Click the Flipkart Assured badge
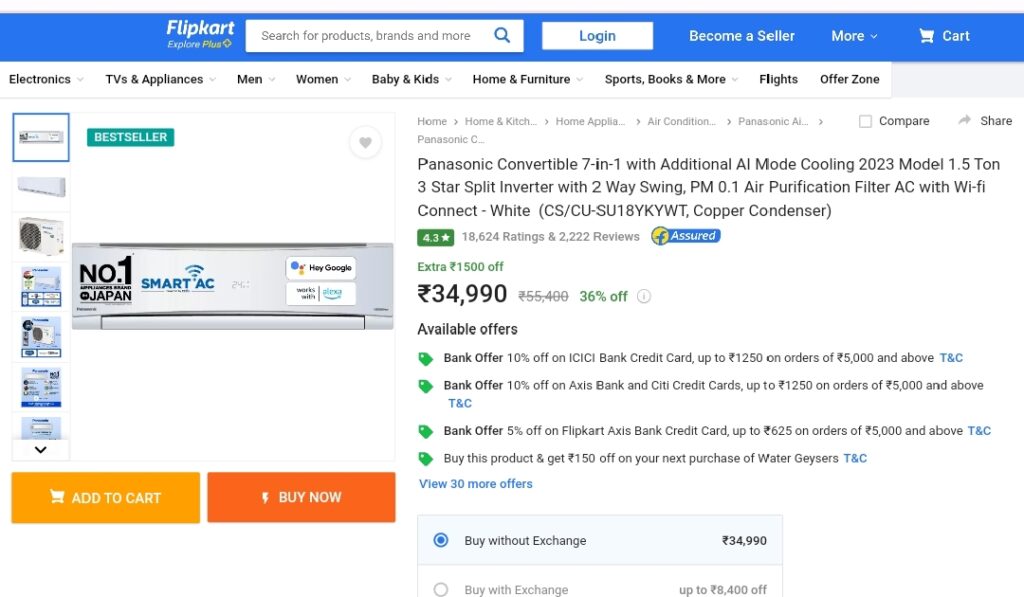Viewport: 1024px width, 597px height. click(686, 236)
